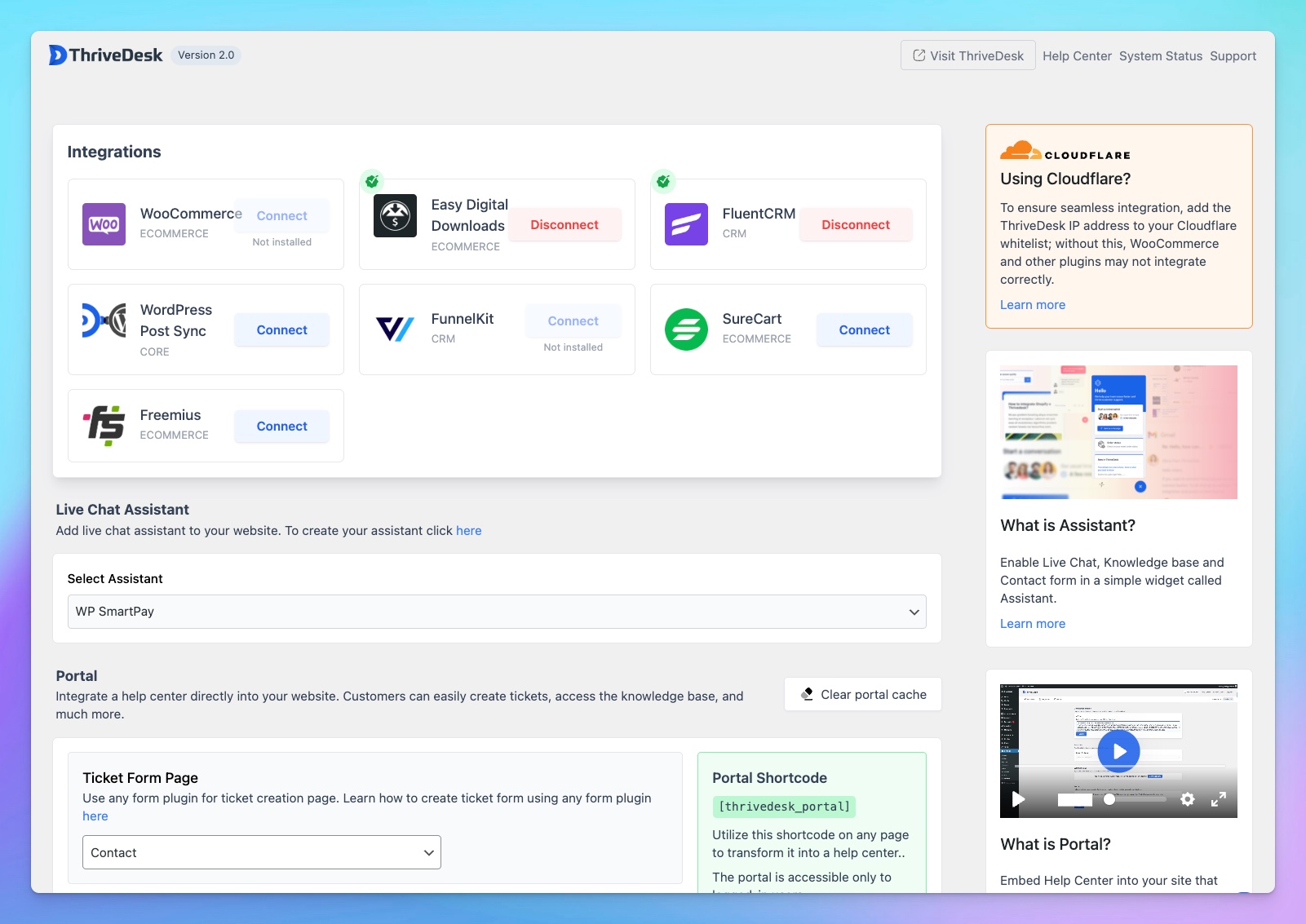The height and width of the screenshot is (924, 1306).
Task: Click the Version 2.0 badge
Action: [206, 55]
